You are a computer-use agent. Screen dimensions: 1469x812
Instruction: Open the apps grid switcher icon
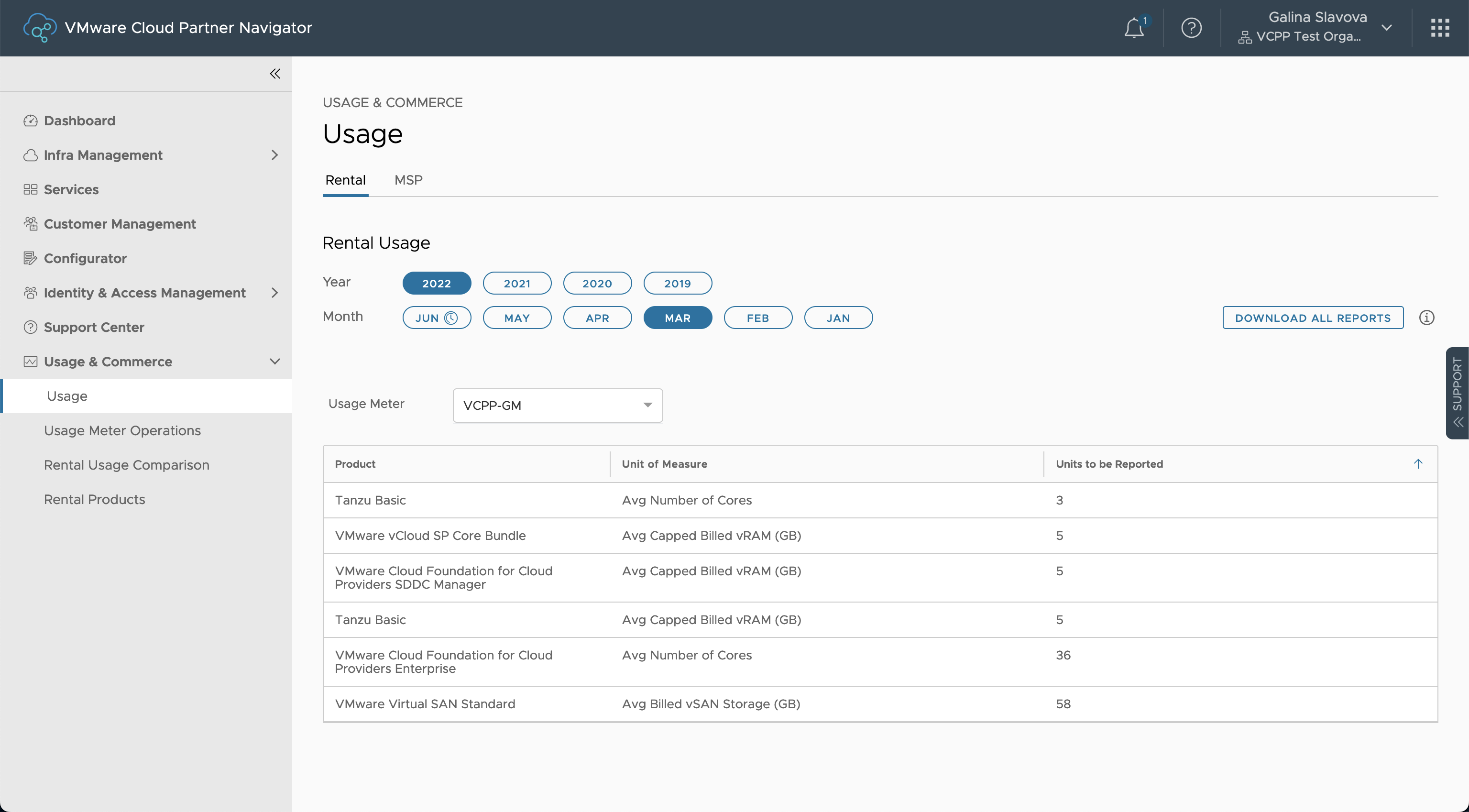(x=1440, y=28)
